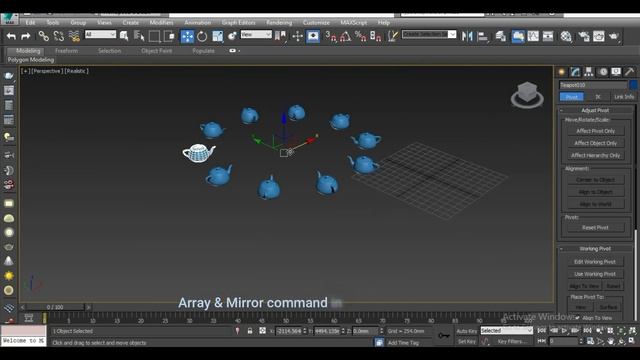Toggle Angle Snap button
This screenshot has width=640, height=360.
click(345, 36)
